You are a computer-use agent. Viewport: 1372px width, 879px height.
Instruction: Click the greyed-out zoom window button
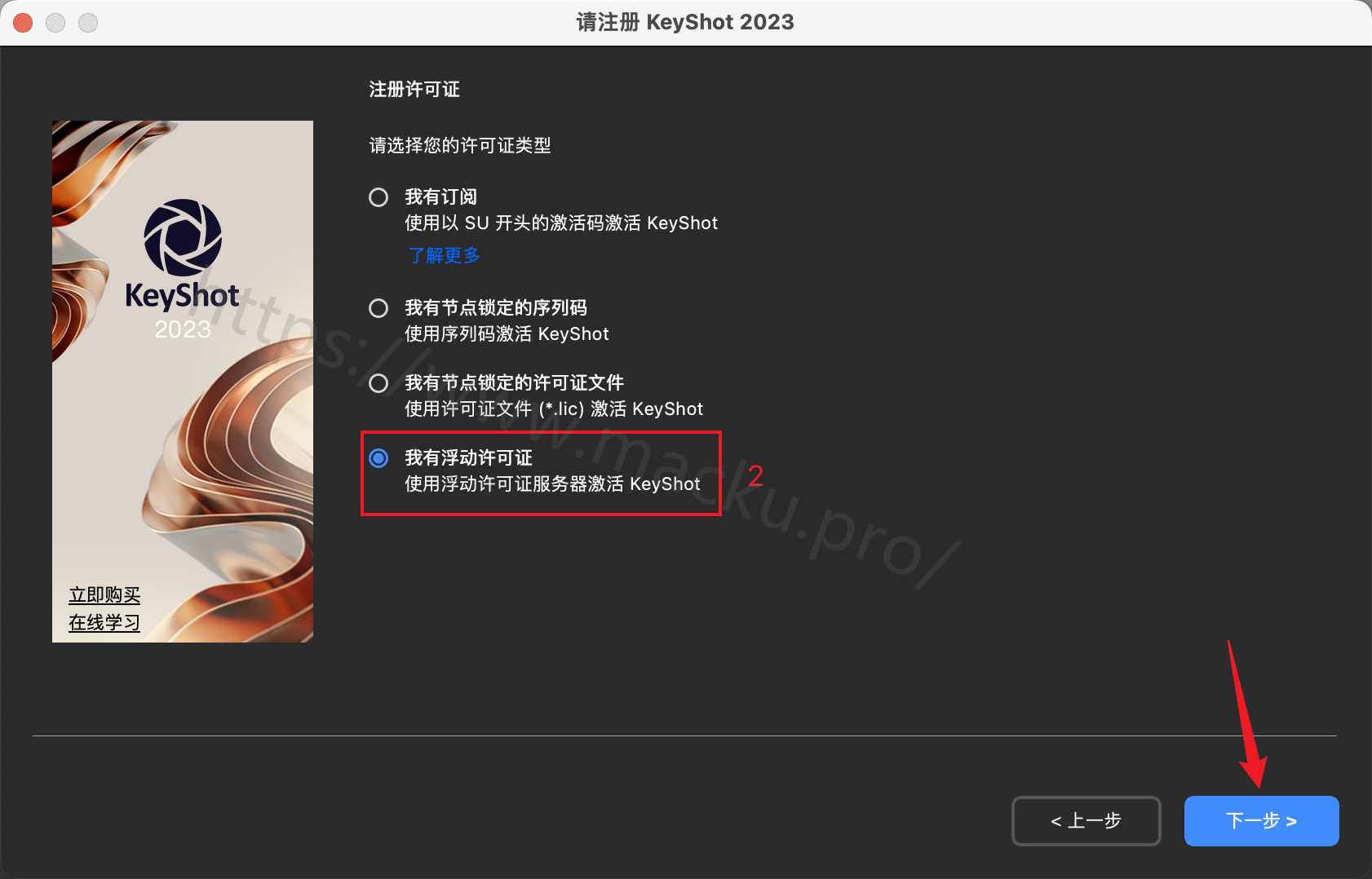point(88,23)
